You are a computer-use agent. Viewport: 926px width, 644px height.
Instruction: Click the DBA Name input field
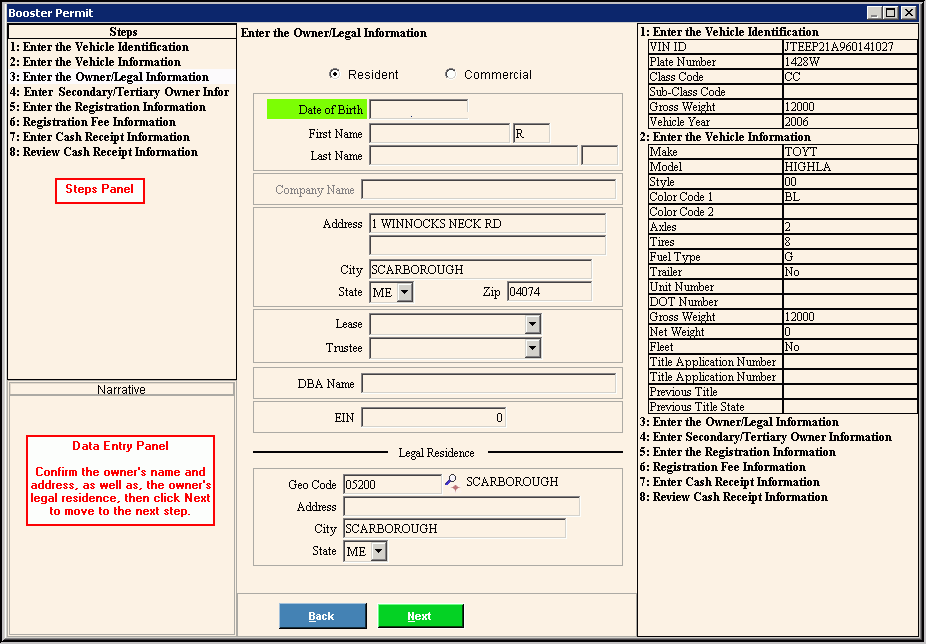coord(488,384)
